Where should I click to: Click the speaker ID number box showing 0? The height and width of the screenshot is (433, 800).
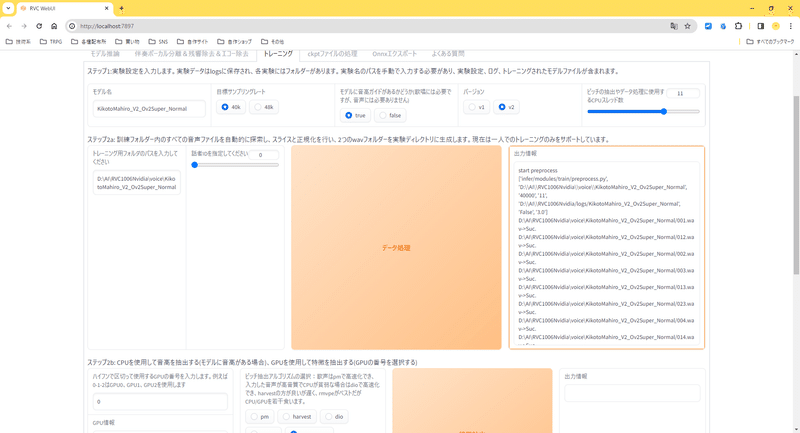tap(263, 155)
